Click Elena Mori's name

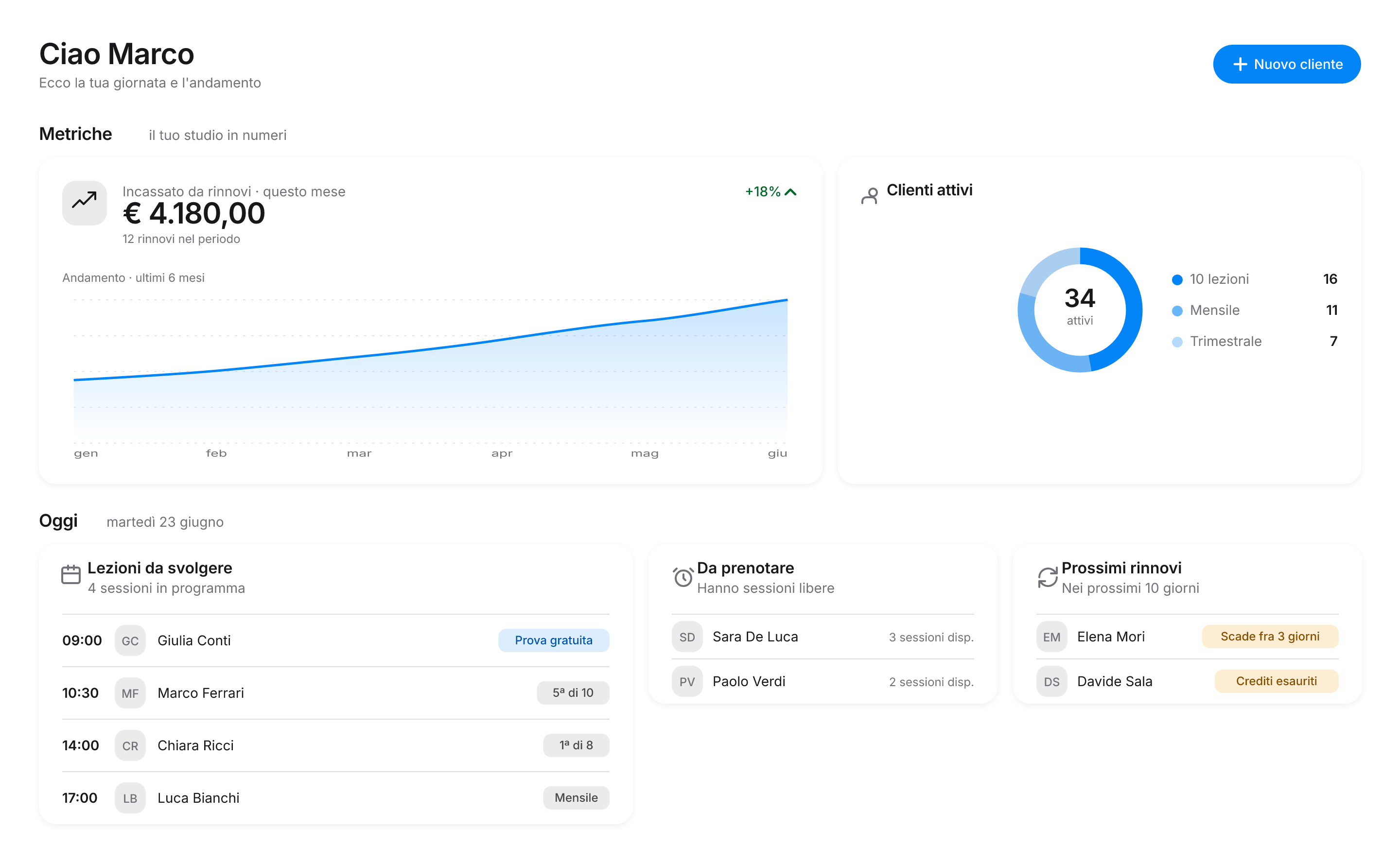coord(1111,637)
